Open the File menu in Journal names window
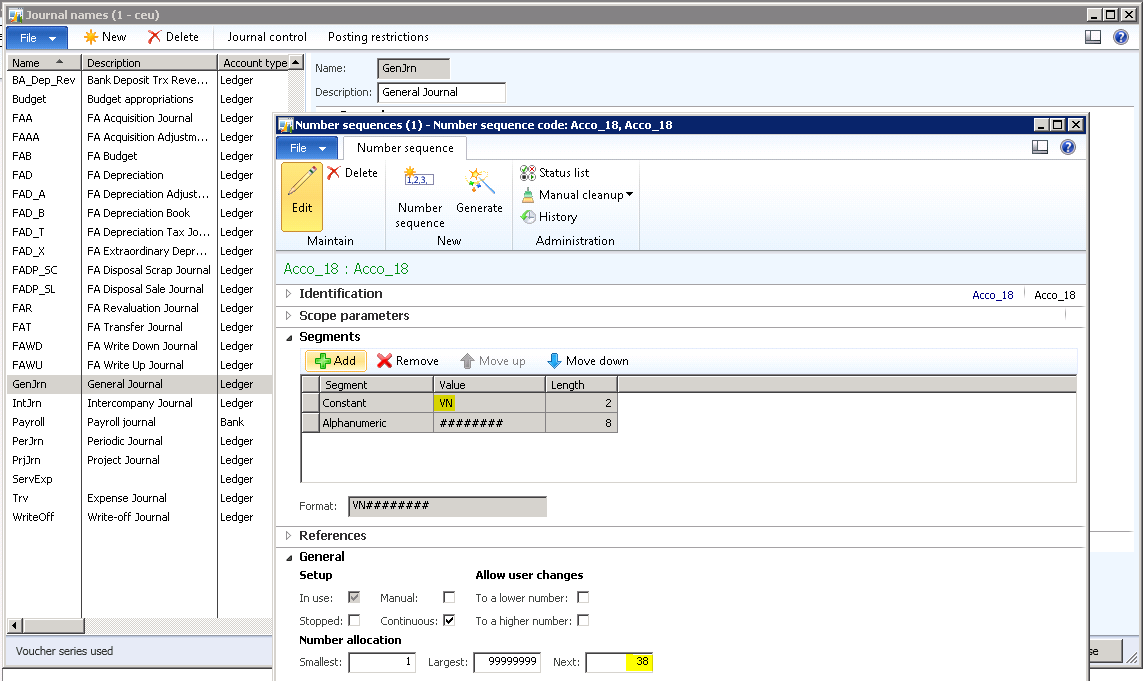1143x681 pixels. click(x=37, y=37)
